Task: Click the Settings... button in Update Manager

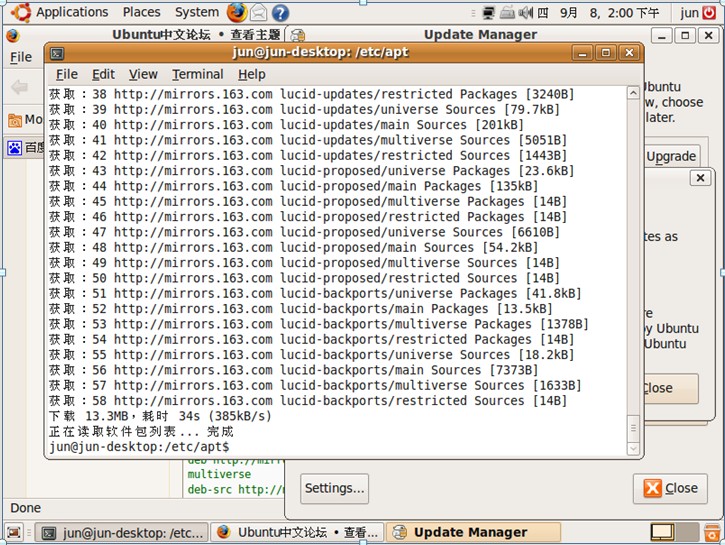Action: (x=334, y=488)
